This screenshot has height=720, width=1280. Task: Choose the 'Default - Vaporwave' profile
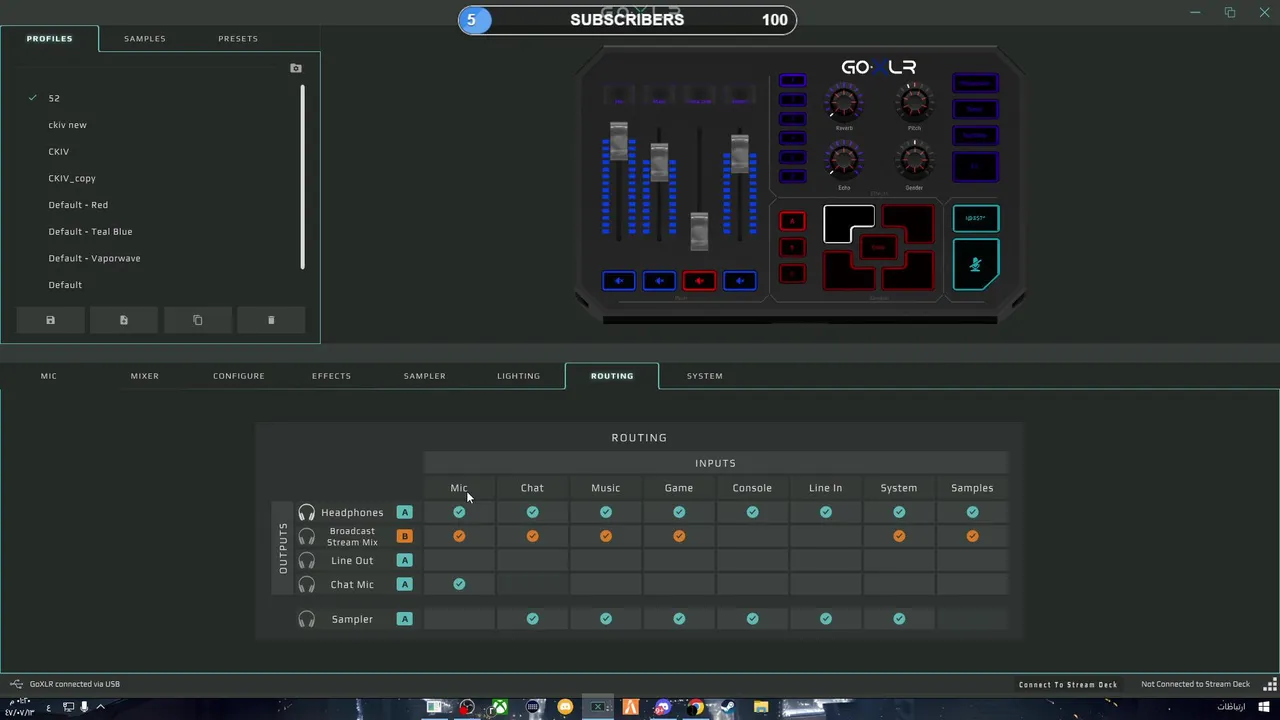(94, 258)
